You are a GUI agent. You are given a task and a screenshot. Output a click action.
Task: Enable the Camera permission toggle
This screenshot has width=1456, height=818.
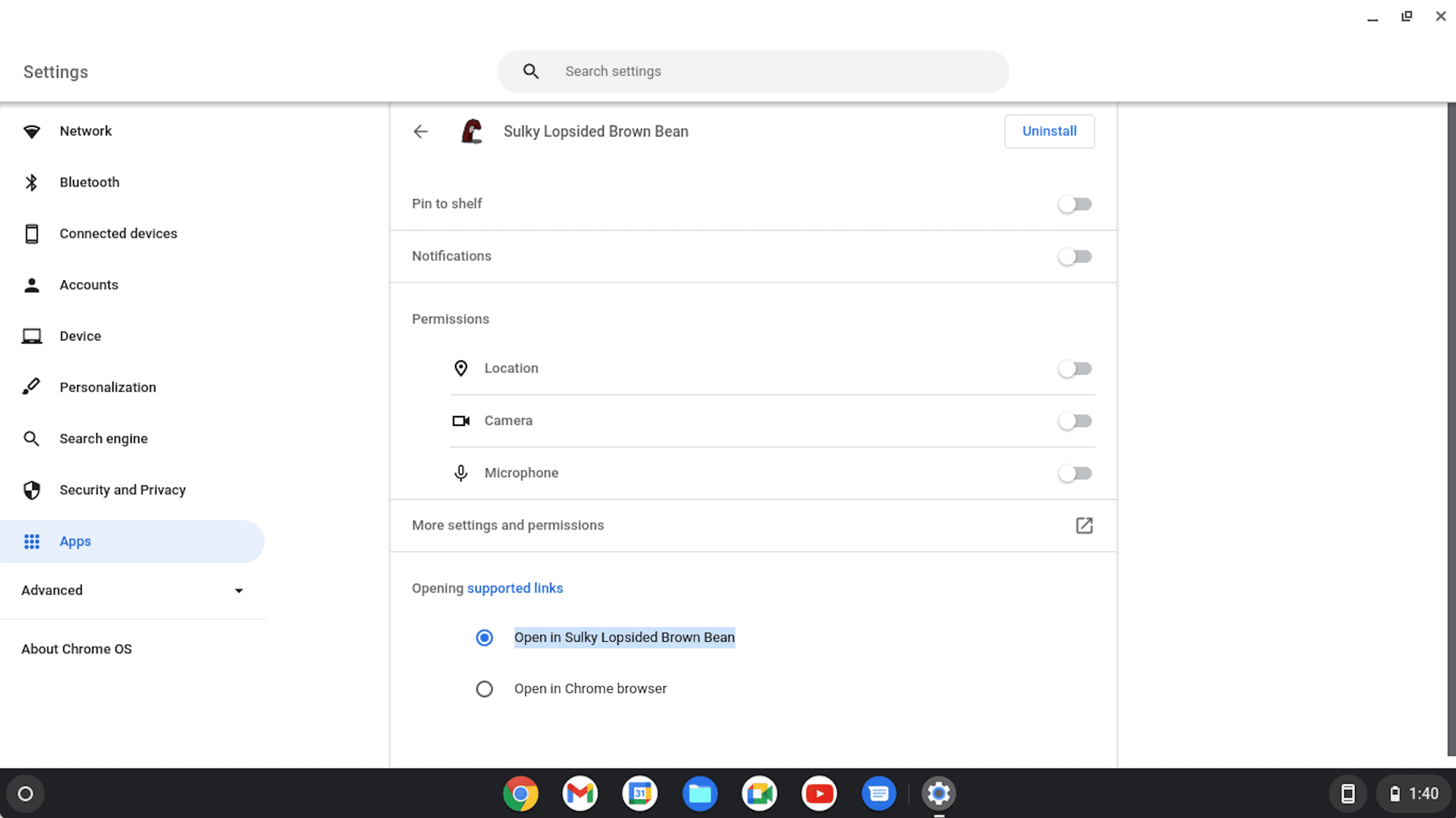click(1075, 420)
